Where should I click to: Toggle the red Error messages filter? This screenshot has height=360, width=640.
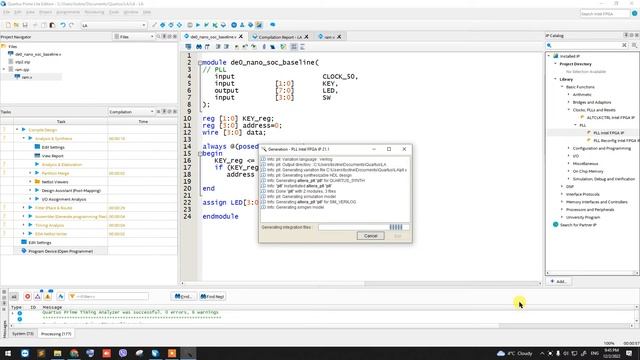[27, 296]
